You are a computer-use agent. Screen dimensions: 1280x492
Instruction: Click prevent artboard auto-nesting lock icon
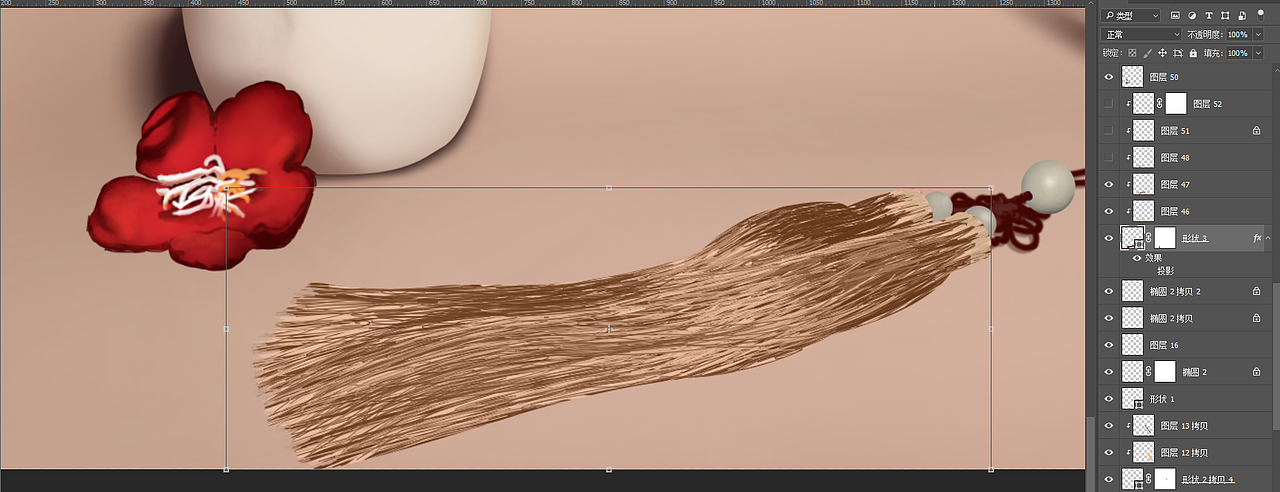tap(1178, 53)
